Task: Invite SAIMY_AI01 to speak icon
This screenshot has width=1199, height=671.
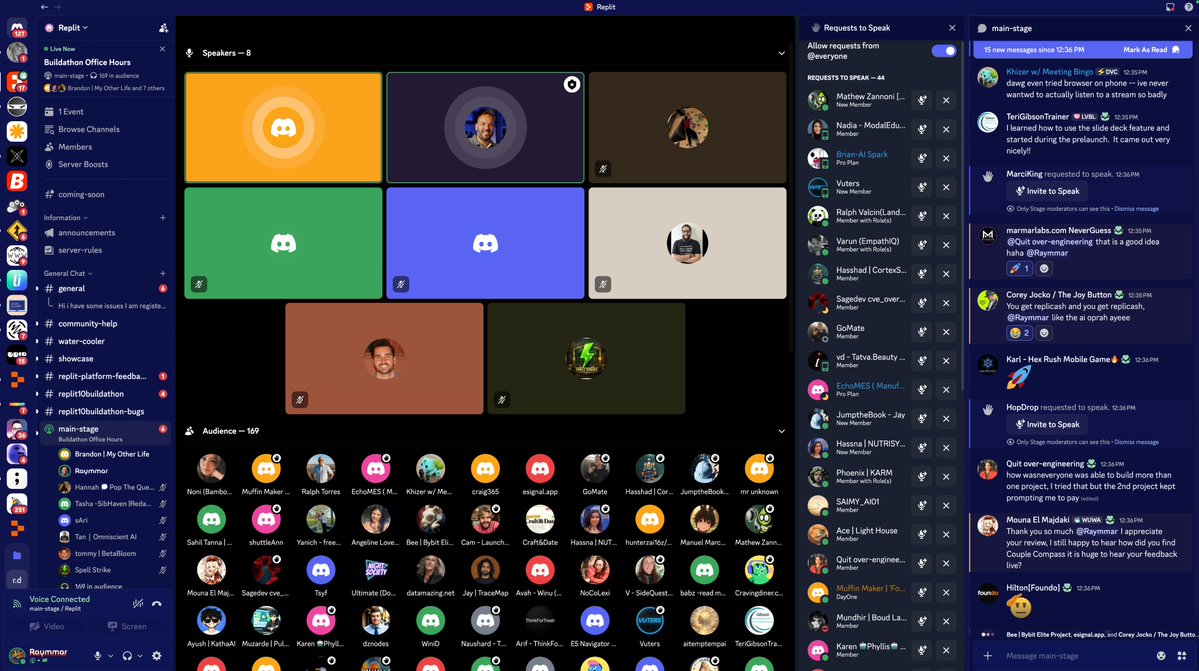Action: point(922,505)
